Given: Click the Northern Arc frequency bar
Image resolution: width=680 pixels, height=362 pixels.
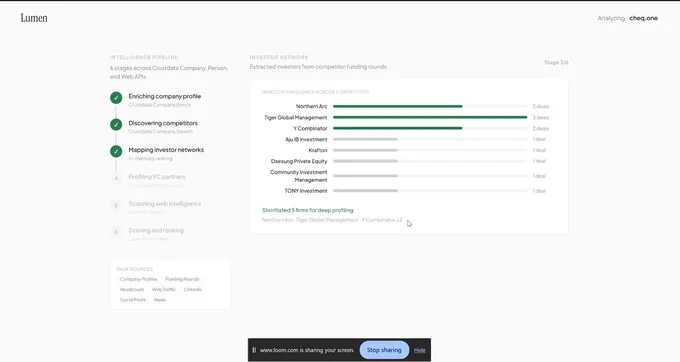Looking at the screenshot, I should pyautogui.click(x=430, y=106).
